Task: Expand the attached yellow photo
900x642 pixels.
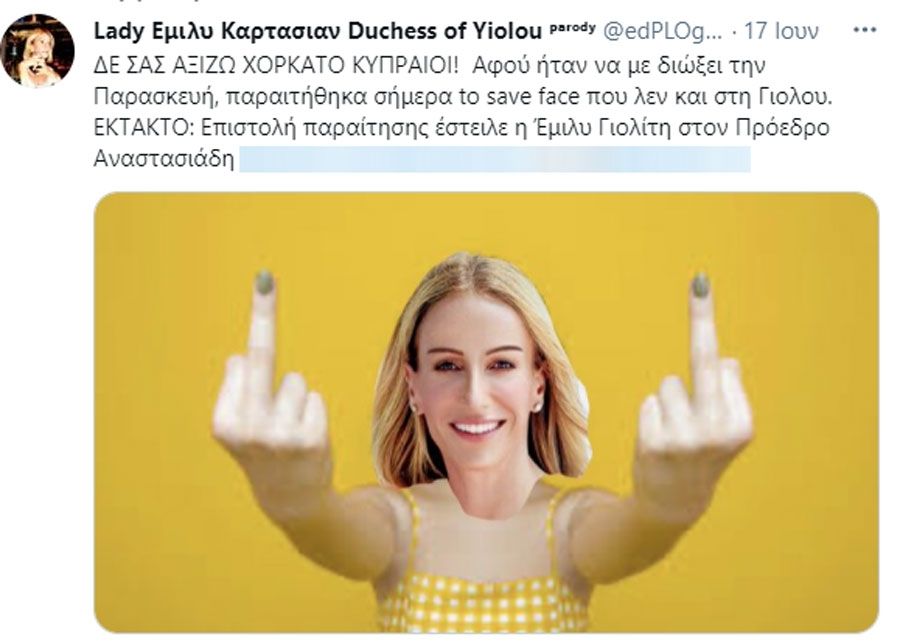Action: tap(486, 413)
